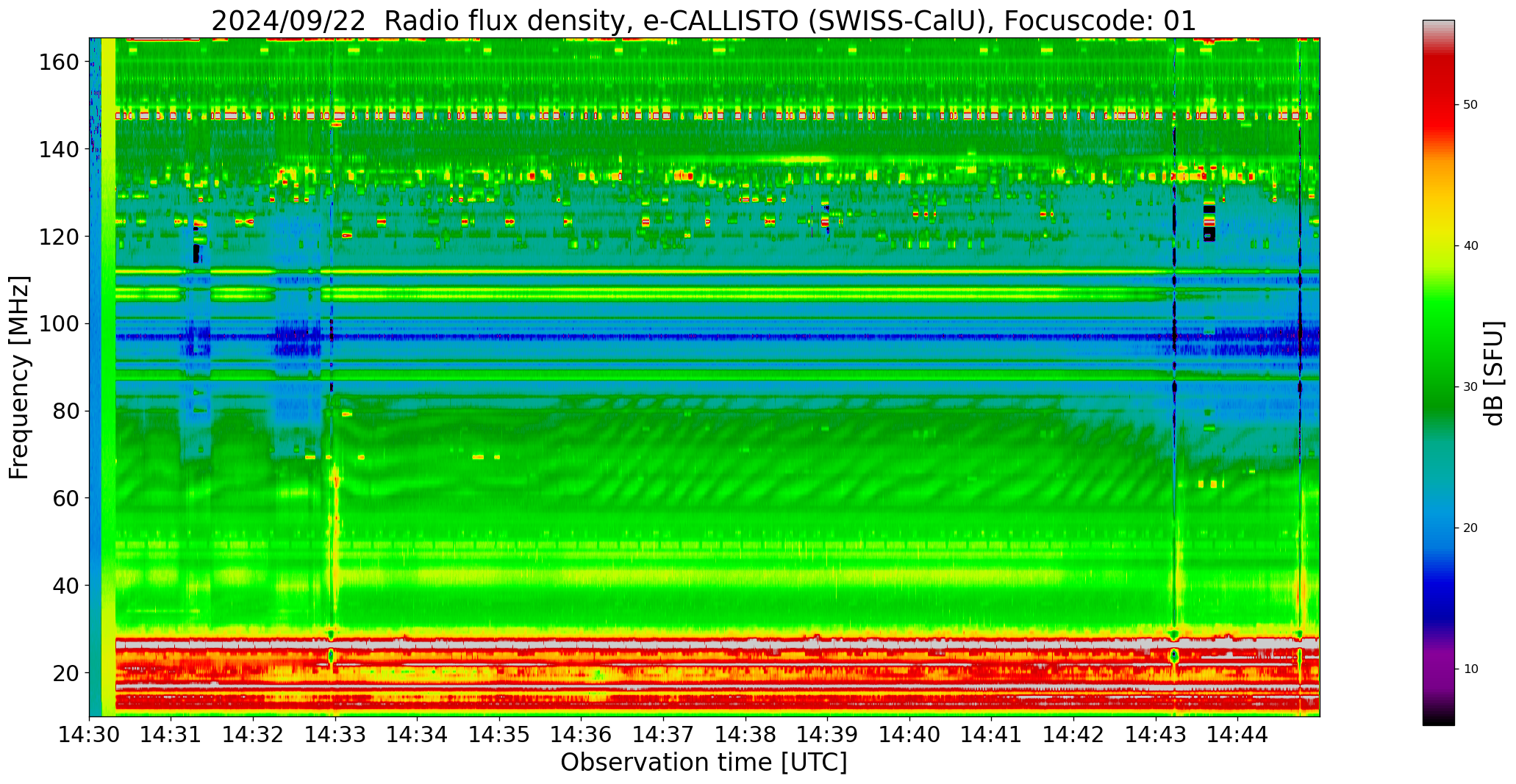The width and height of the screenshot is (1516, 784).
Task: Click the 14:30 time tick label
Action: 89,733
